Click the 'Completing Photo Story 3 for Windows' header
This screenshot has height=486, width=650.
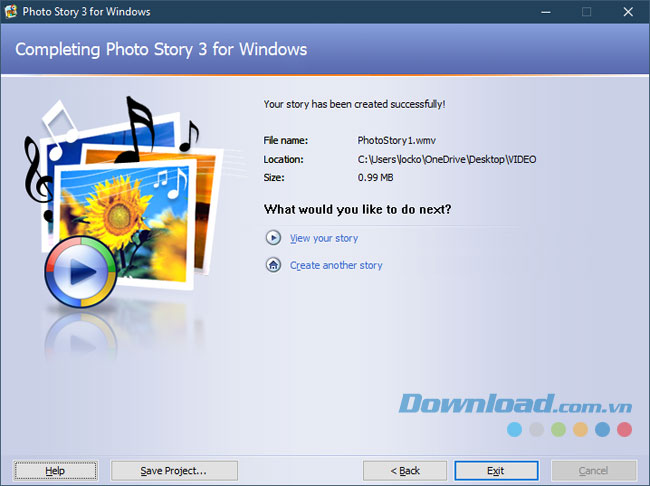[x=161, y=49]
